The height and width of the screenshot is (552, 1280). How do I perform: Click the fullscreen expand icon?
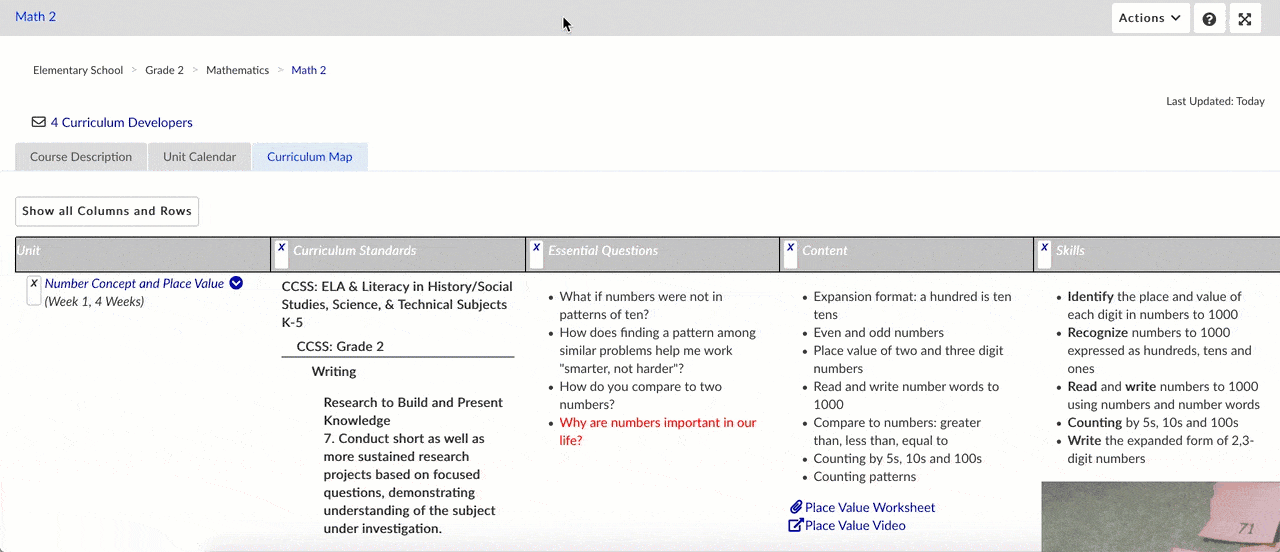[x=1244, y=19]
